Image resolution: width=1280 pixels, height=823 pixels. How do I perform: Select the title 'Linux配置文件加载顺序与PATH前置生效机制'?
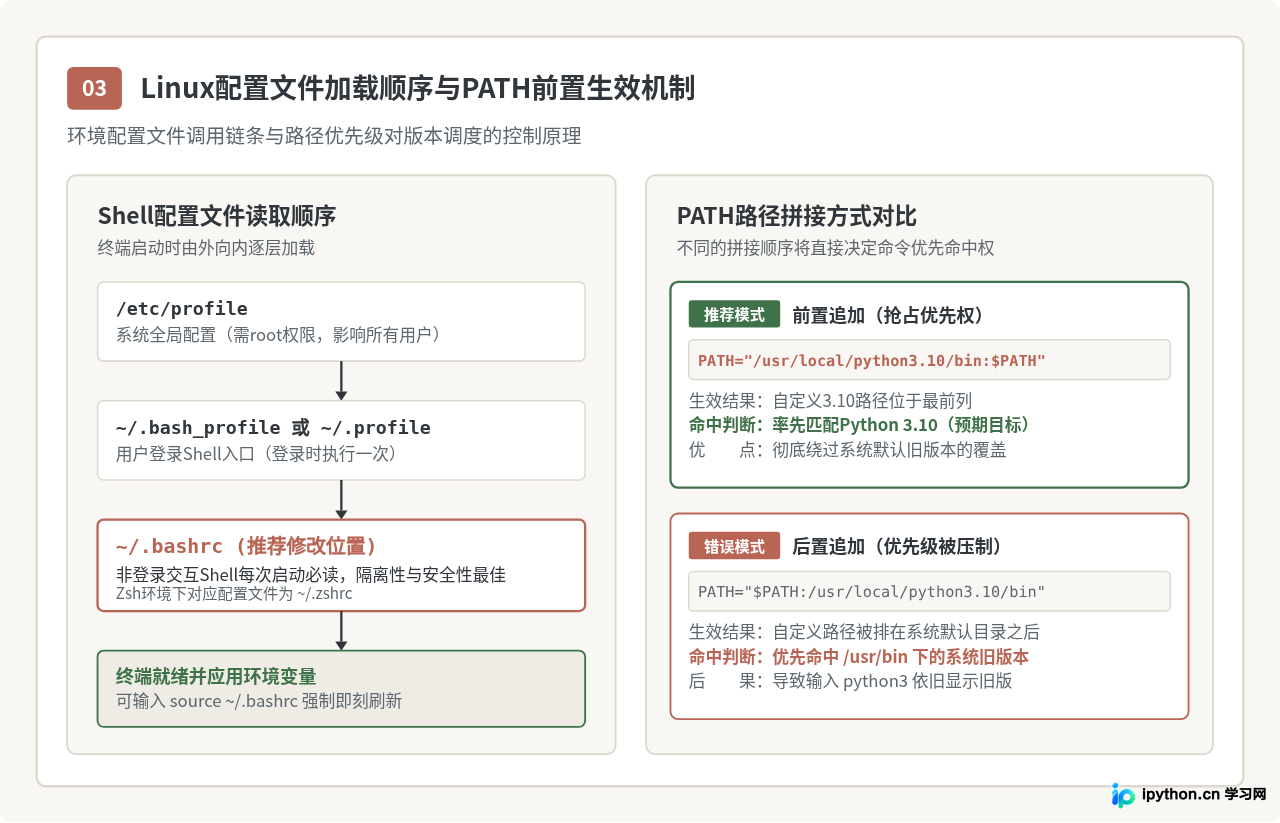pyautogui.click(x=418, y=88)
